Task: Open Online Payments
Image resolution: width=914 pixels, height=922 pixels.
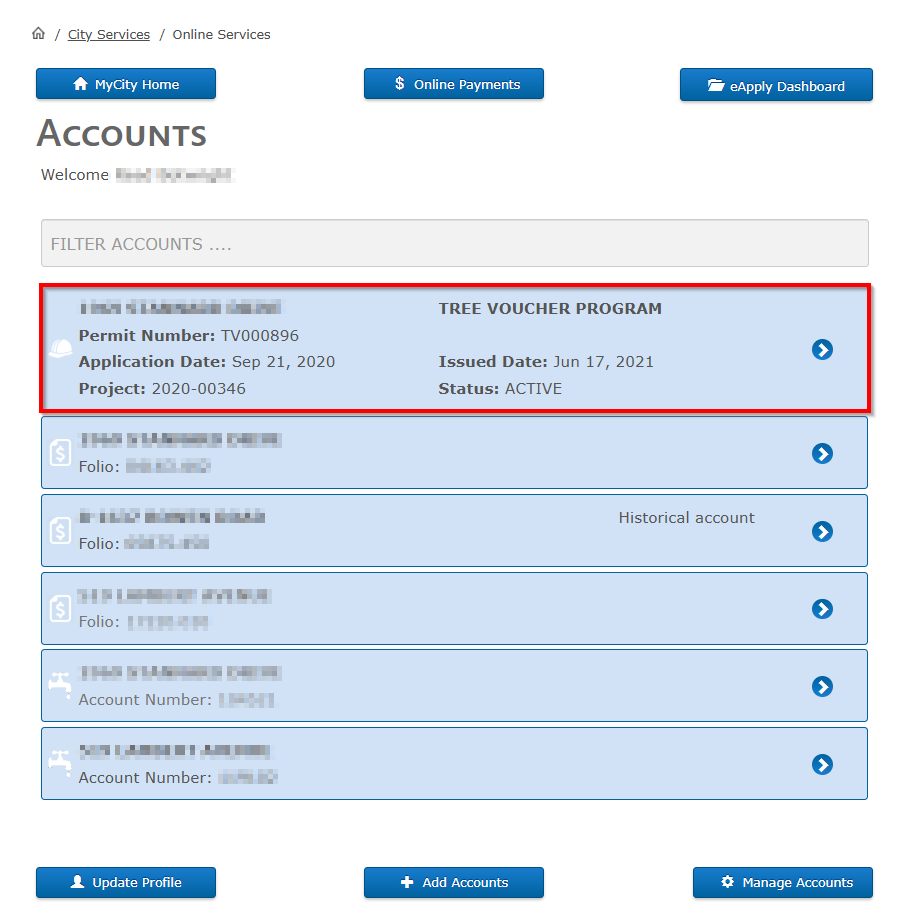Action: point(454,84)
